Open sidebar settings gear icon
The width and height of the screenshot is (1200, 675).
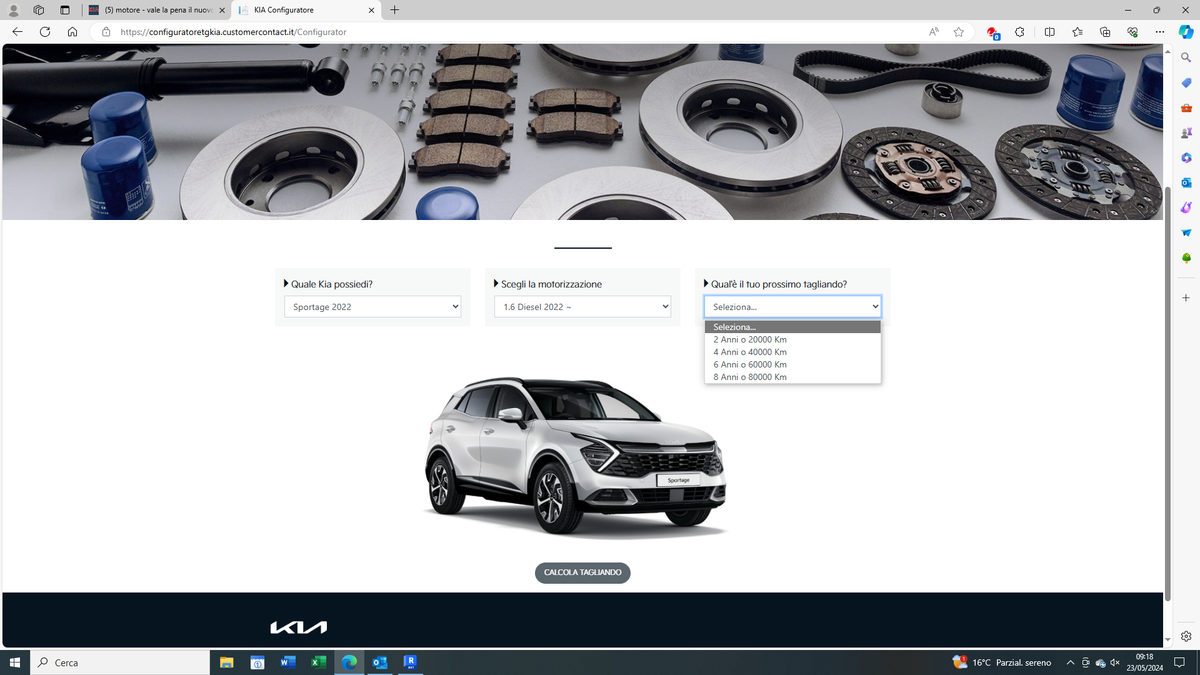[x=1186, y=636]
